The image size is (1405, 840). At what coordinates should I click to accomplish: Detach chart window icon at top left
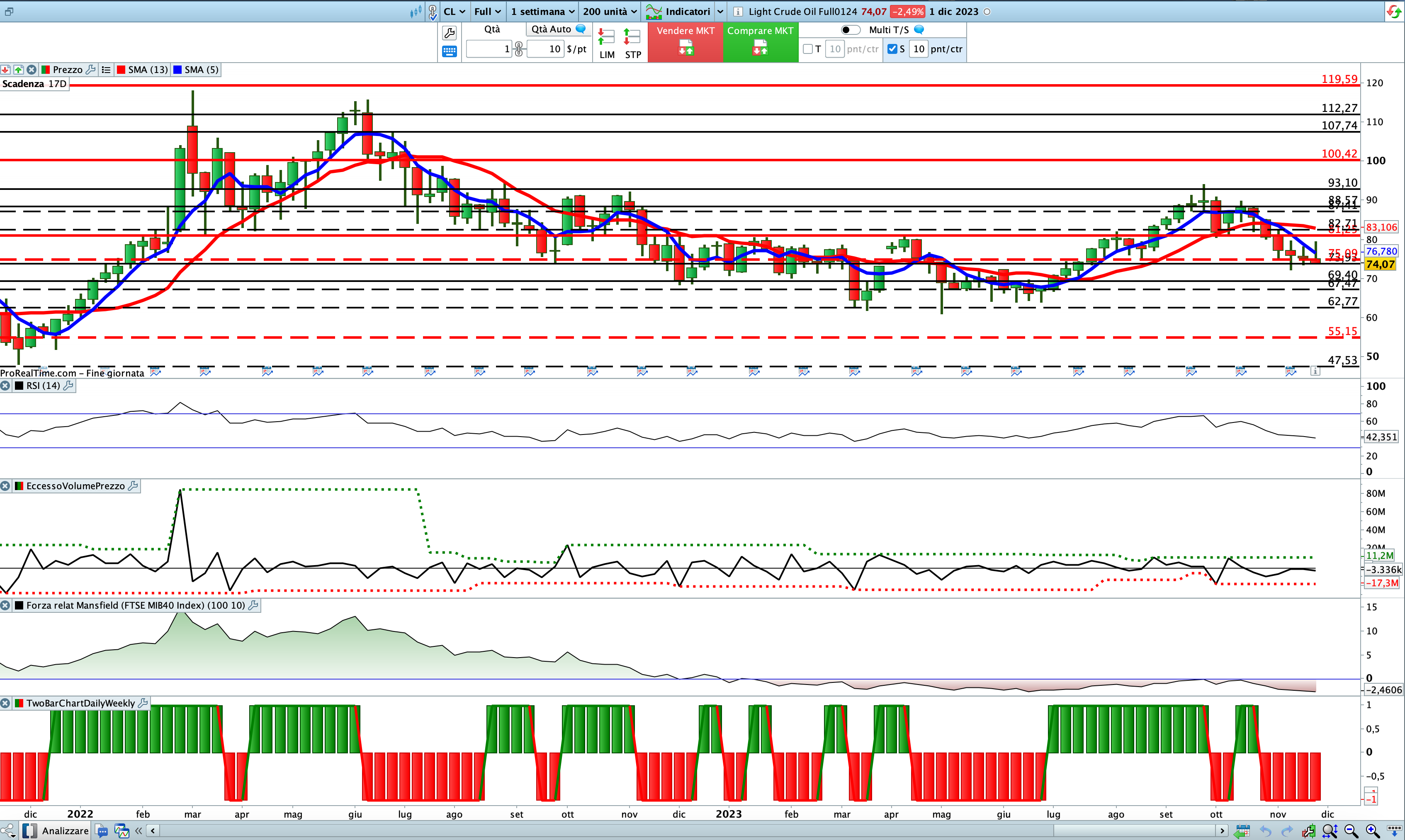point(8,11)
